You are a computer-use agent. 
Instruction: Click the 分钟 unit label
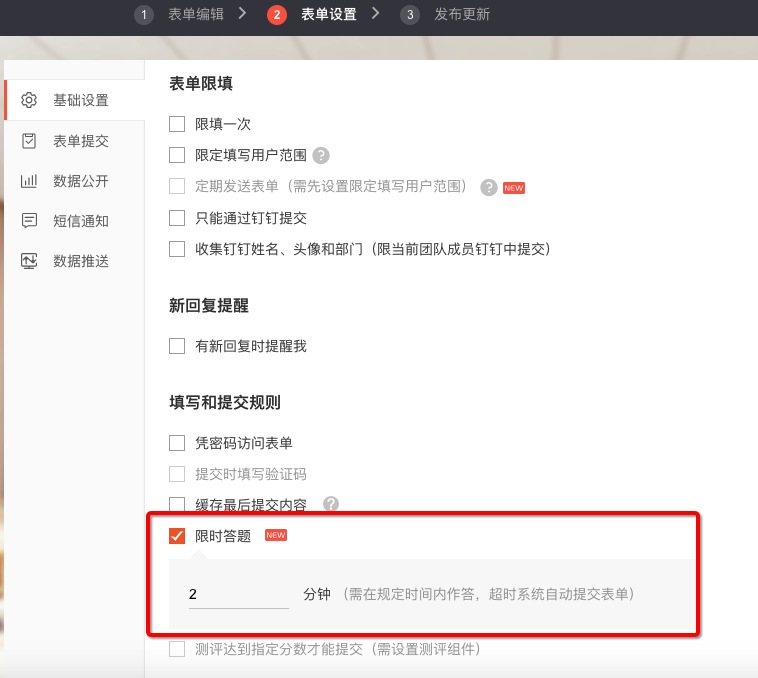tap(317, 594)
